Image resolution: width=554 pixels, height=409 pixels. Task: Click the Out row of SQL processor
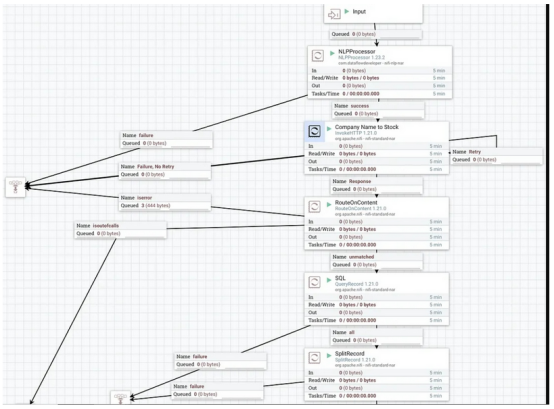pos(377,313)
